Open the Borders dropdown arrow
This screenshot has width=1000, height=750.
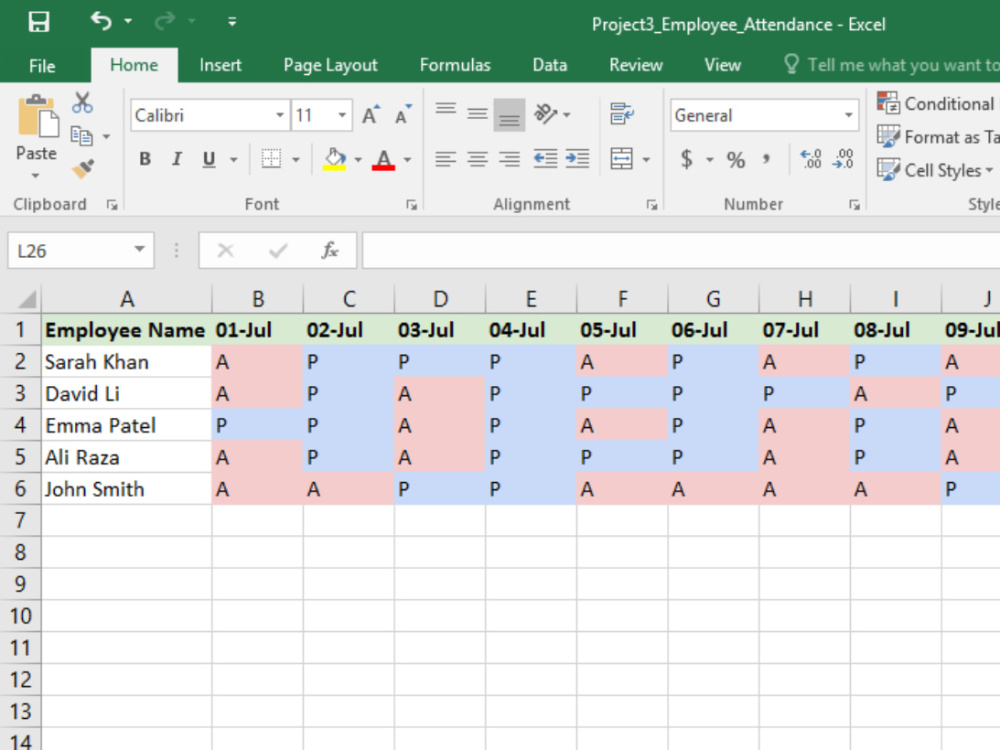296,159
